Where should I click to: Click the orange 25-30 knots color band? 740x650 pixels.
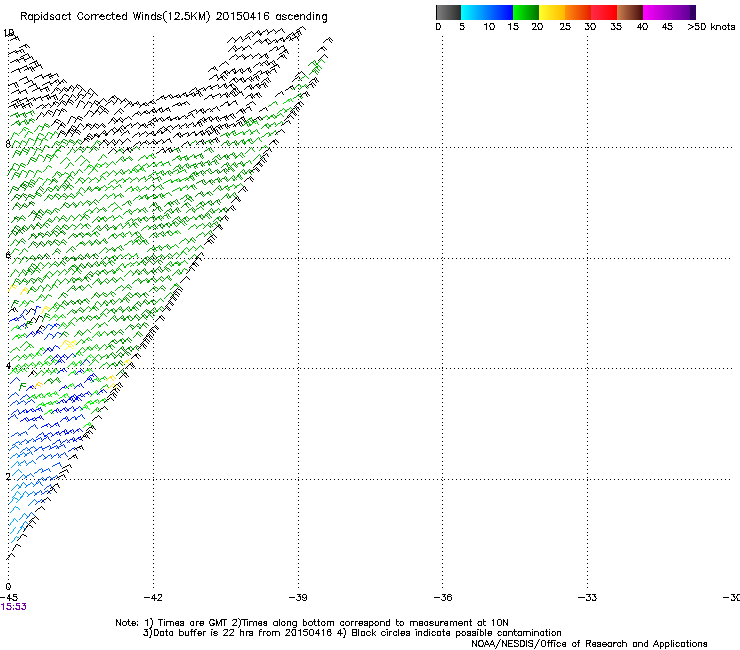pyautogui.click(x=578, y=12)
